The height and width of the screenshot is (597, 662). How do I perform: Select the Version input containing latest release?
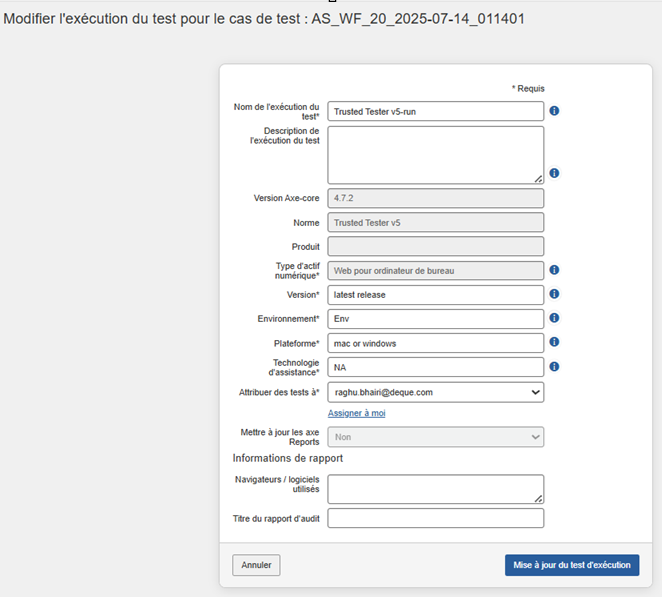click(x=435, y=295)
